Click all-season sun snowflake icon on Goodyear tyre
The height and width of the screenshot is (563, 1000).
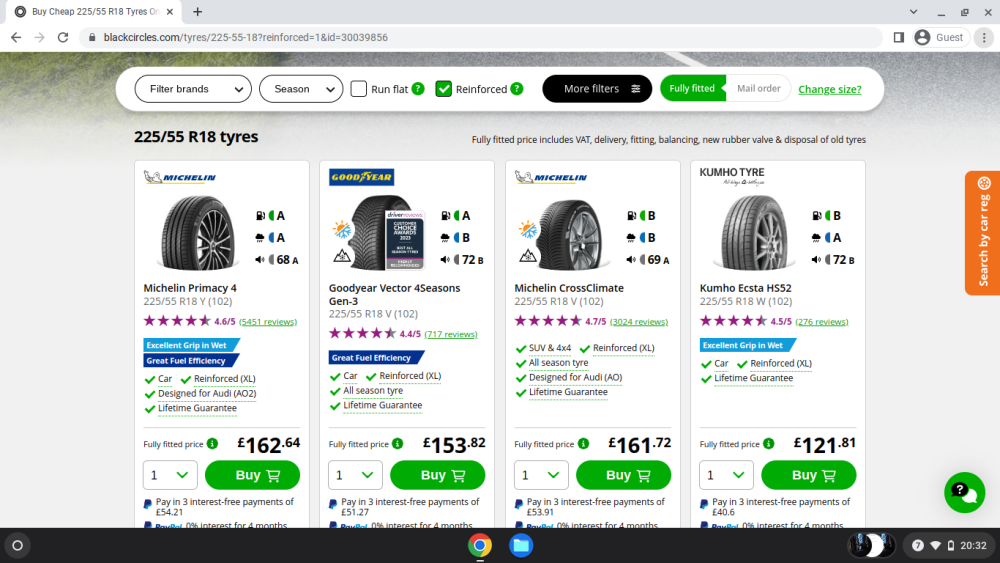[342, 229]
